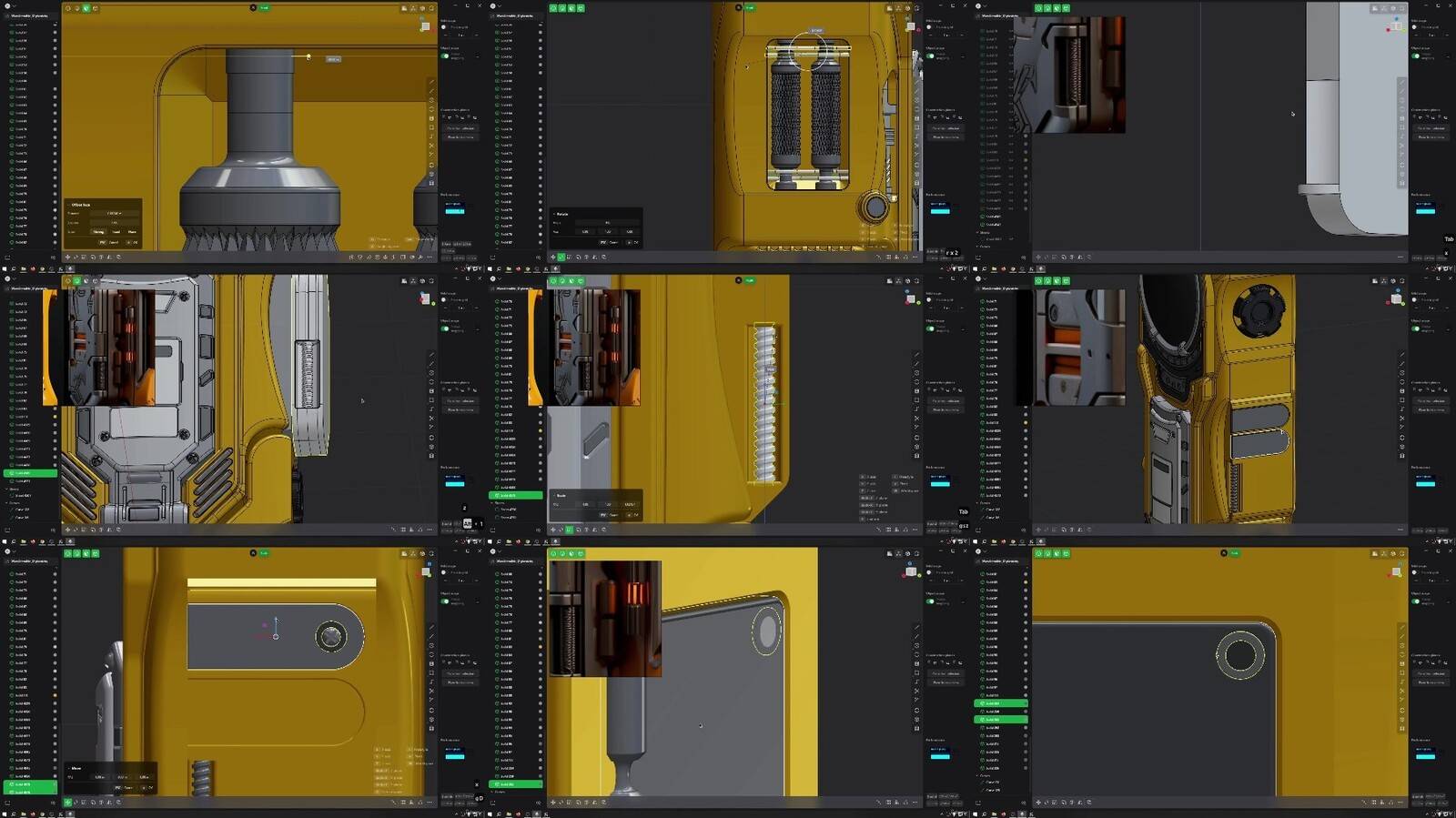
Task: Top-center screenshot: toggle green snaps switch in right panel
Action: [x=930, y=56]
